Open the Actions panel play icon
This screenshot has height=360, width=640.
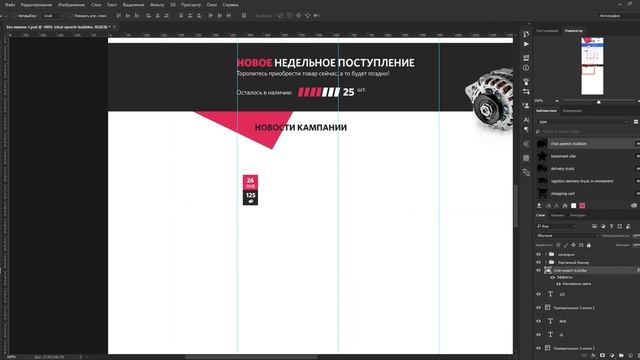tap(526, 44)
